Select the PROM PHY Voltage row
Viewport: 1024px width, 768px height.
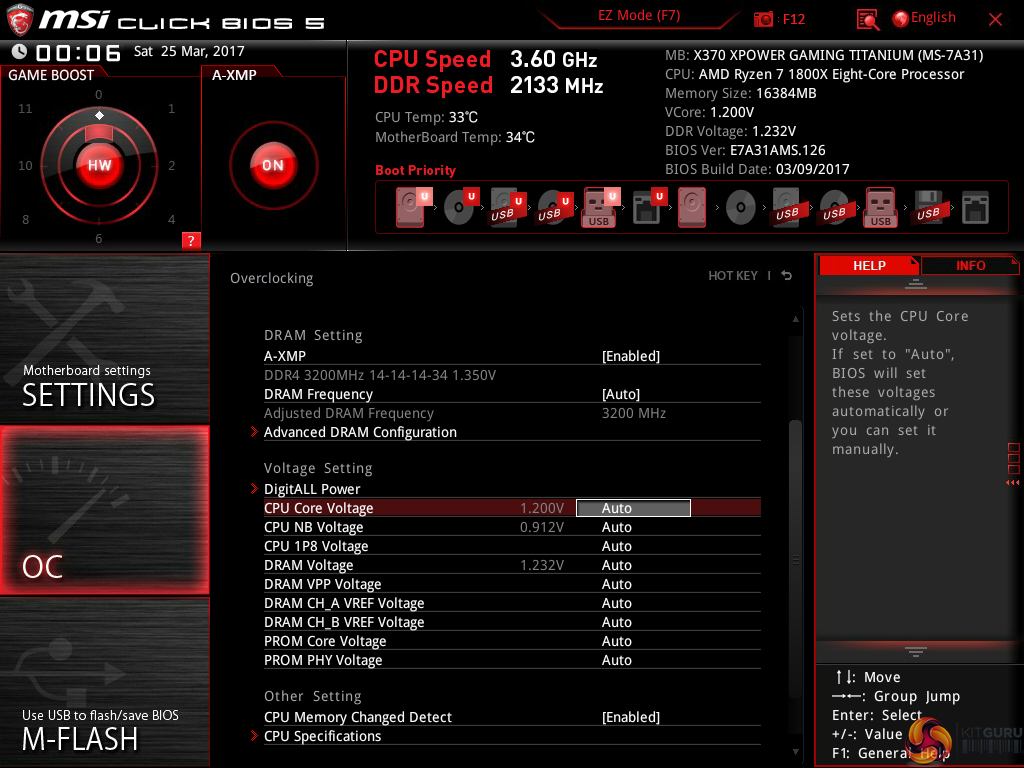pyautogui.click(x=512, y=660)
